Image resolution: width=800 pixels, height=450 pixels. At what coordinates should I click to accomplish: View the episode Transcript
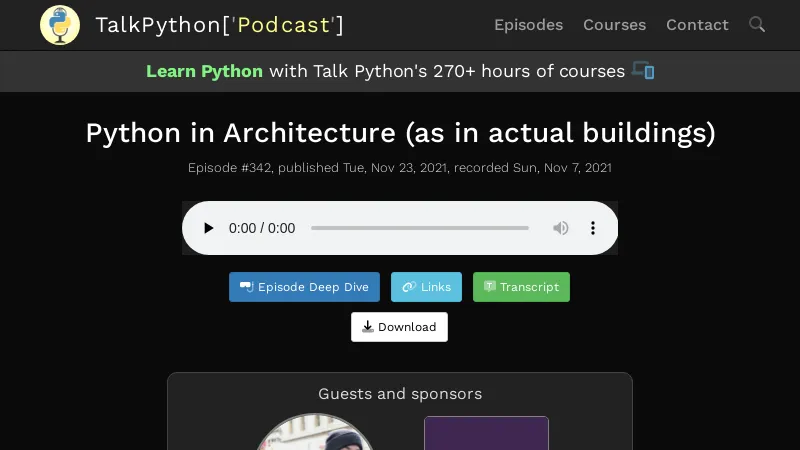tap(521, 287)
